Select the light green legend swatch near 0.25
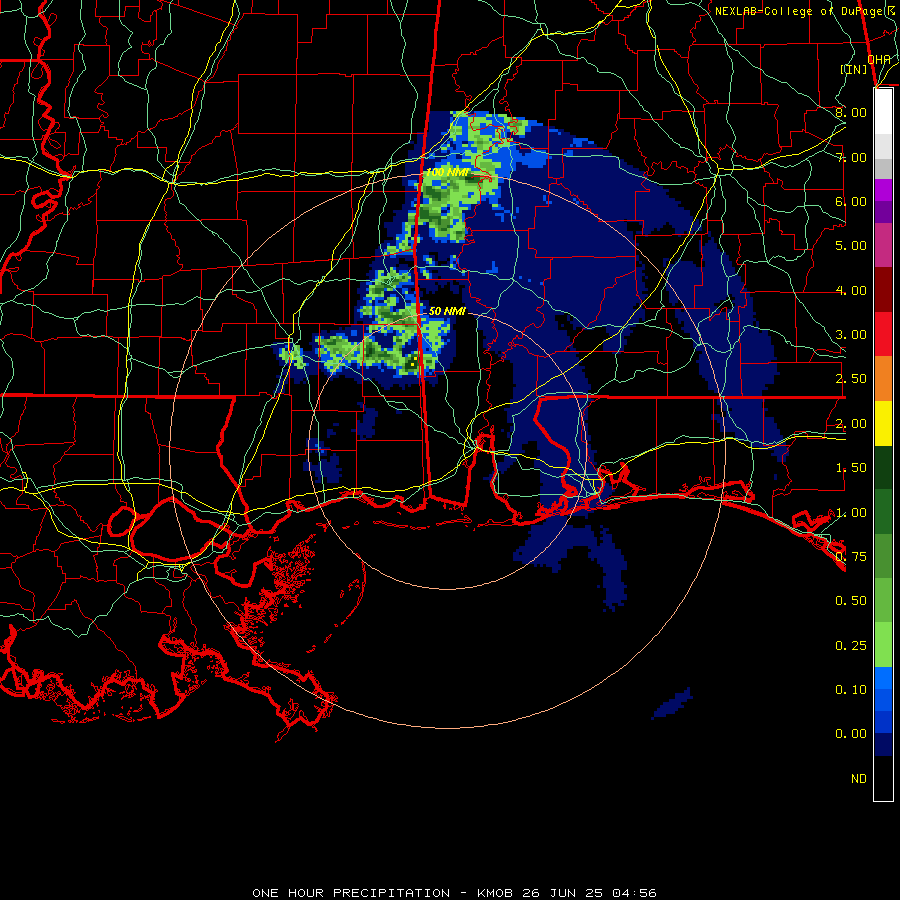900x900 pixels. 883,645
